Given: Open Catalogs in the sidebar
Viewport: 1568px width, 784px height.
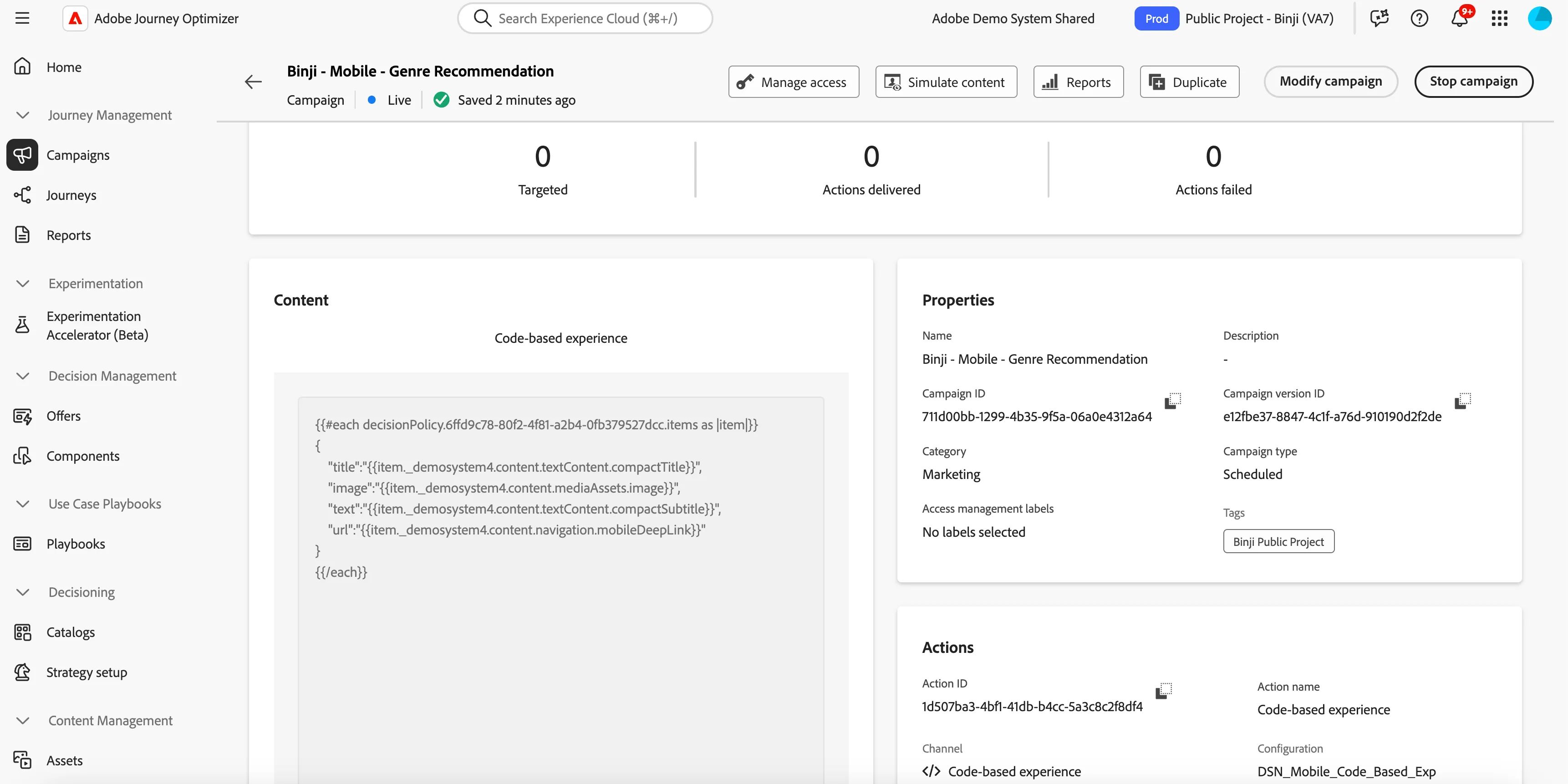Looking at the screenshot, I should point(71,632).
